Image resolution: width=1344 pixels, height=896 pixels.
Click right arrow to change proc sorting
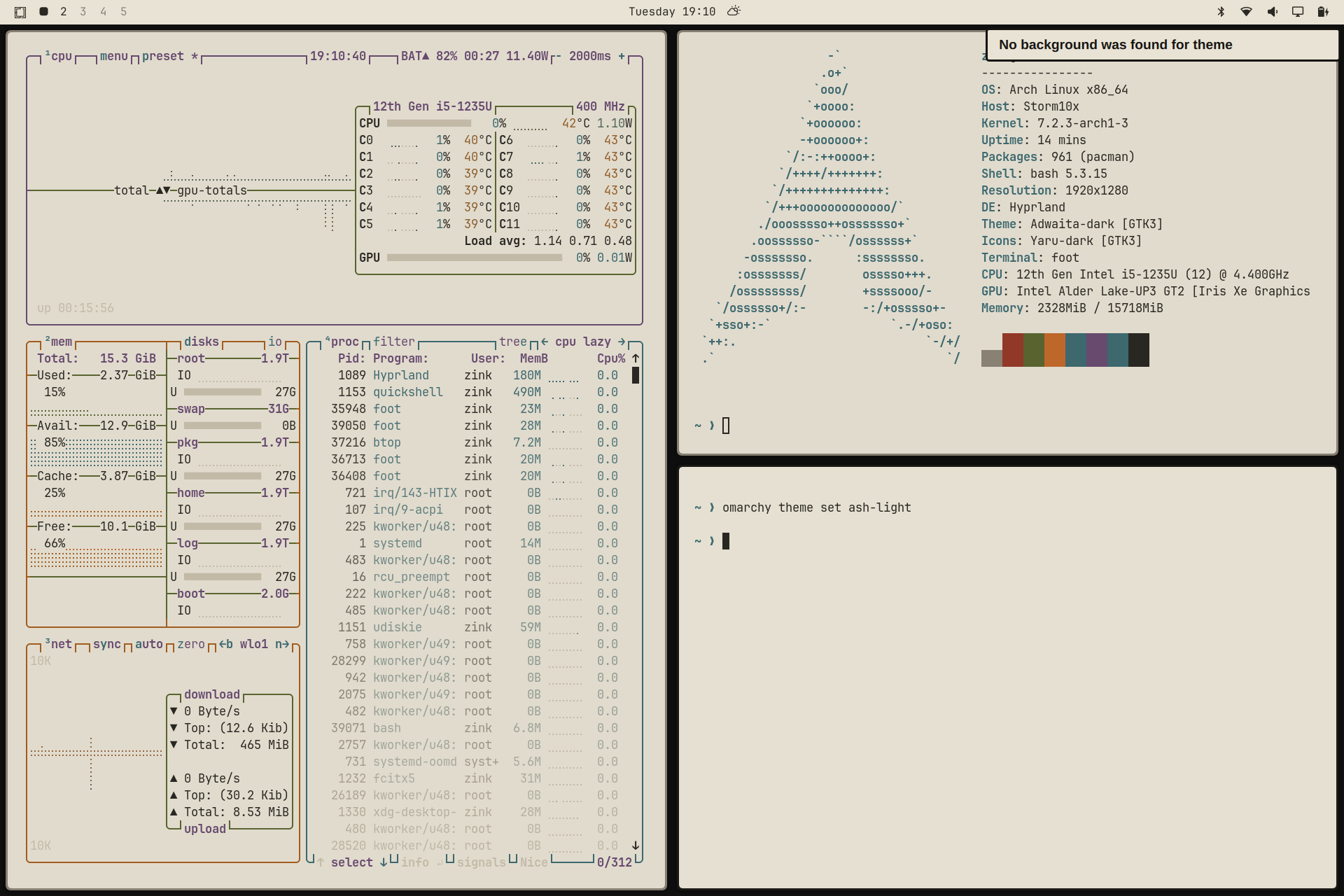coord(621,342)
